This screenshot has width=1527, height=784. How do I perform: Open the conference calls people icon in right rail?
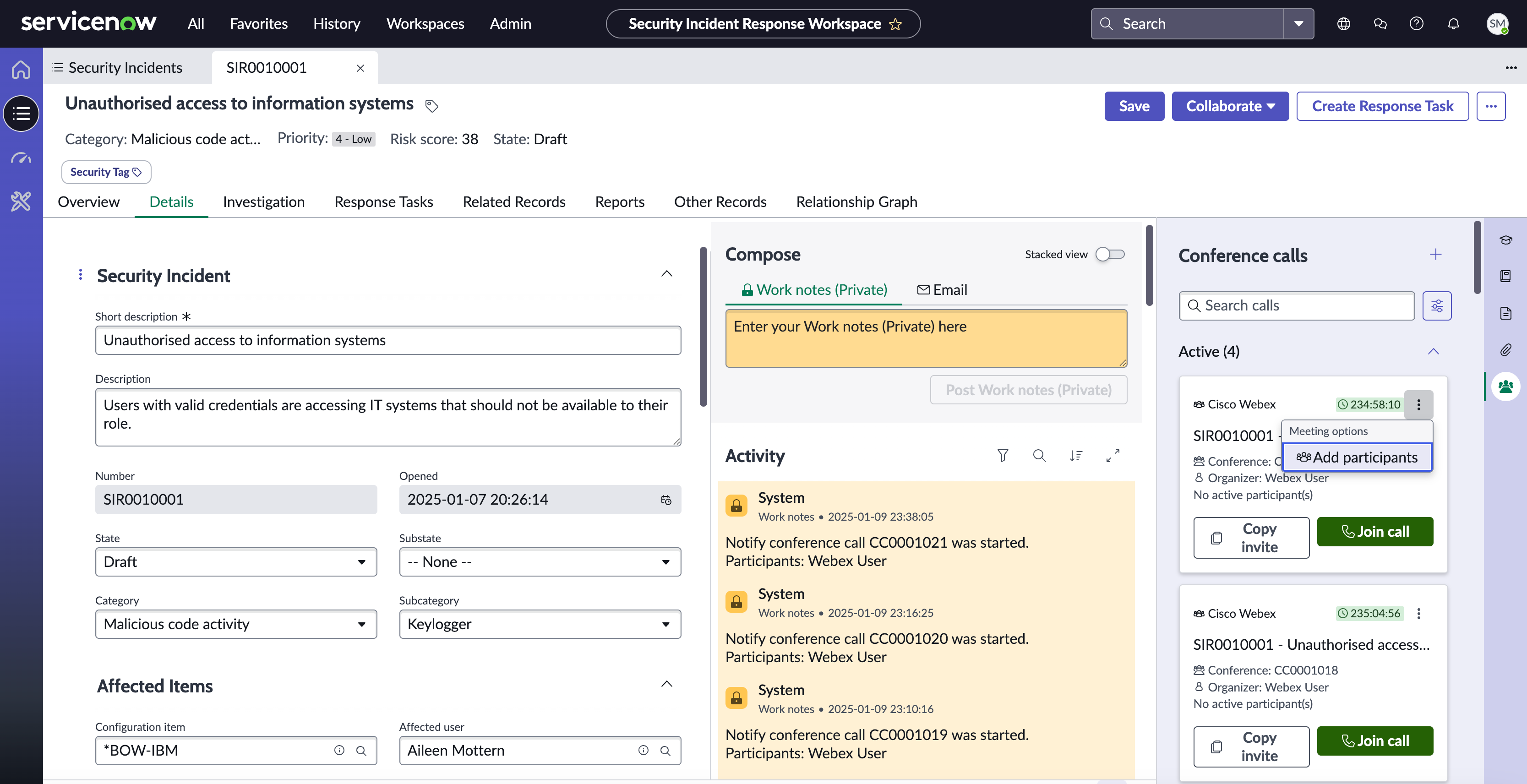coord(1505,387)
